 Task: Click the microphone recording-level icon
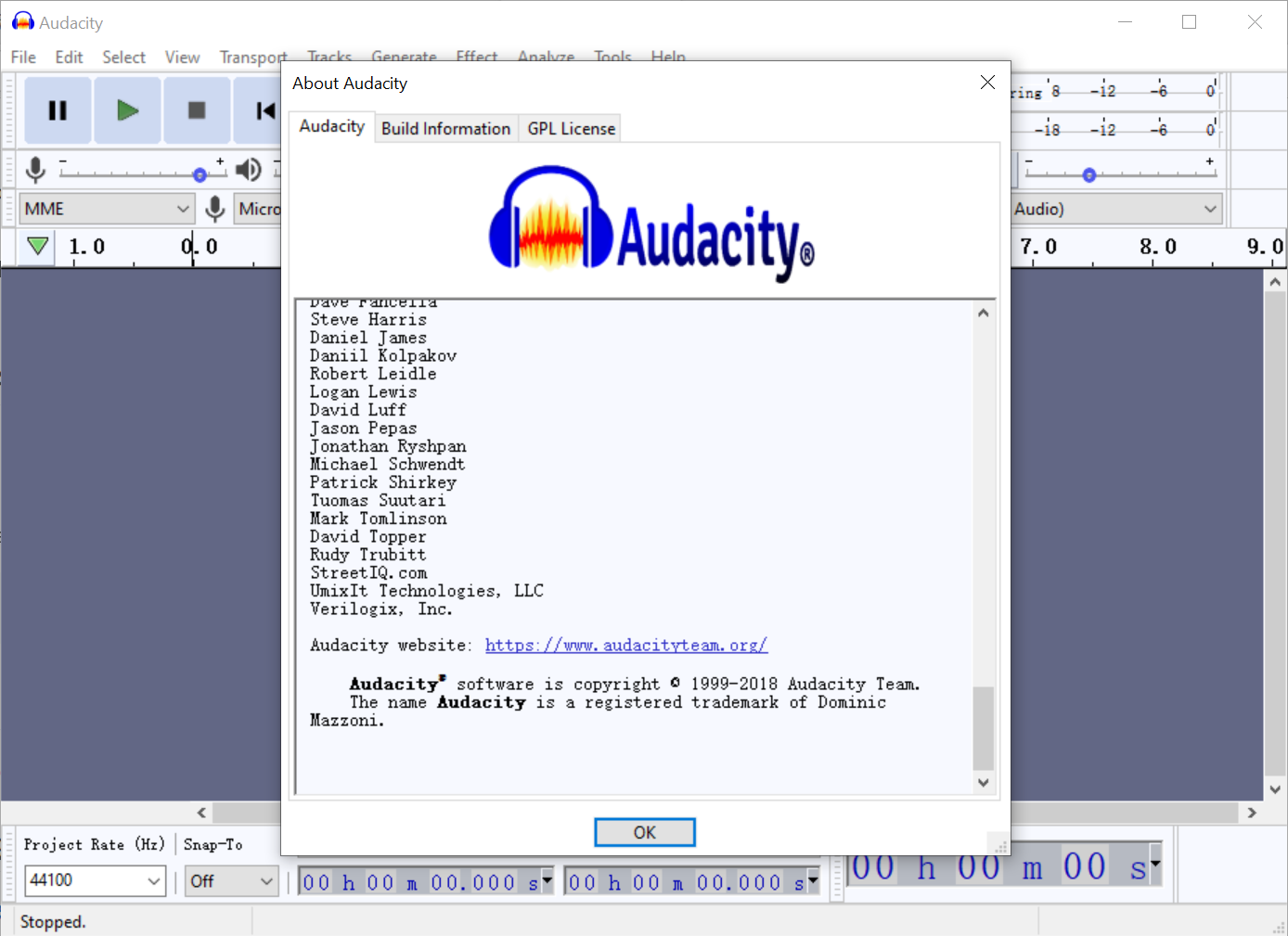point(35,170)
